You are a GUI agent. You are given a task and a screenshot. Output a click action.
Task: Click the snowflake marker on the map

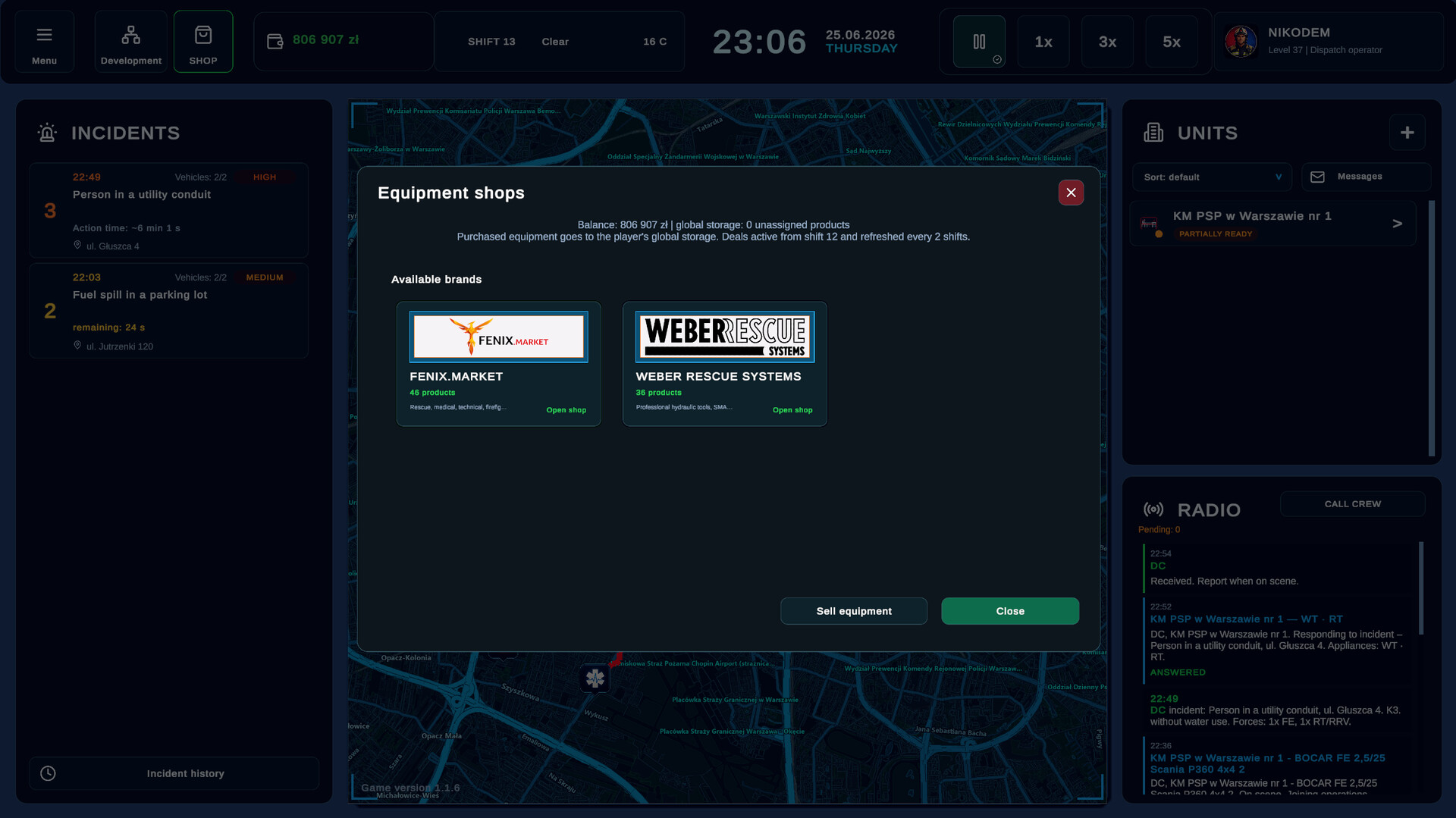[595, 679]
